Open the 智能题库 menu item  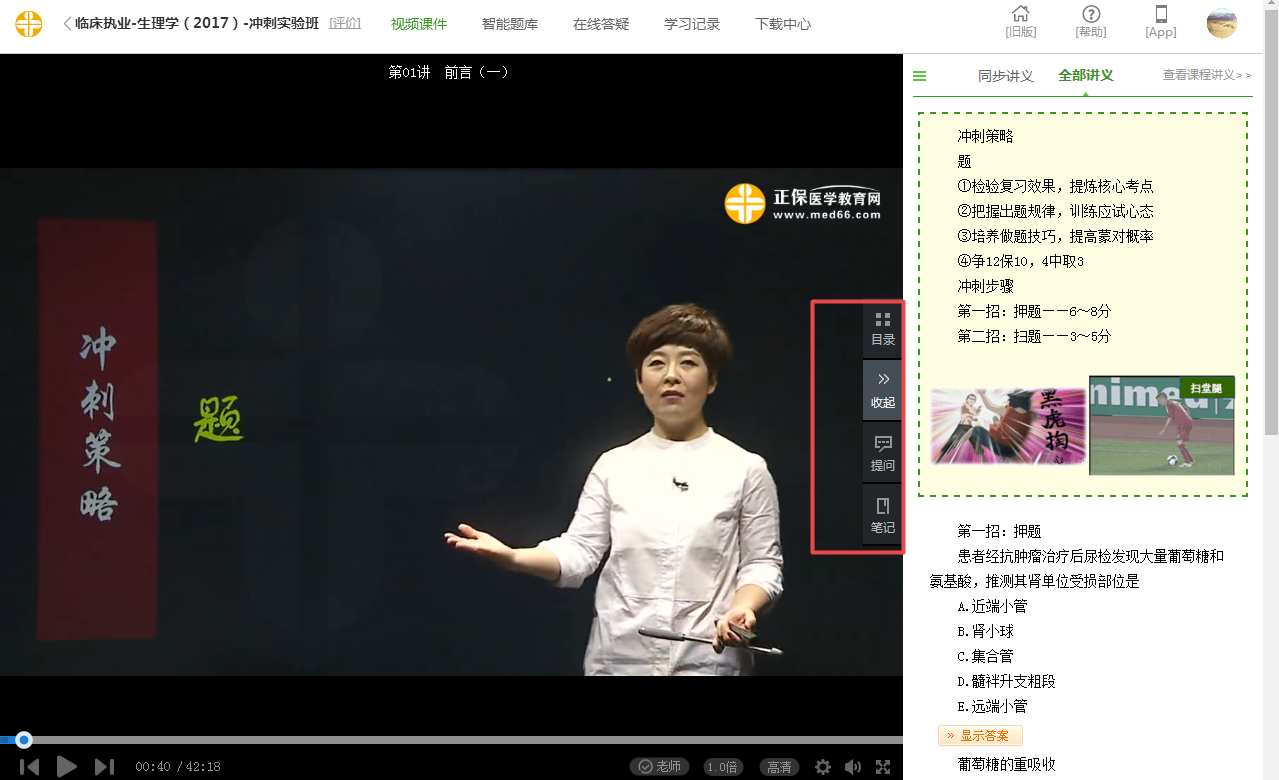[x=509, y=24]
